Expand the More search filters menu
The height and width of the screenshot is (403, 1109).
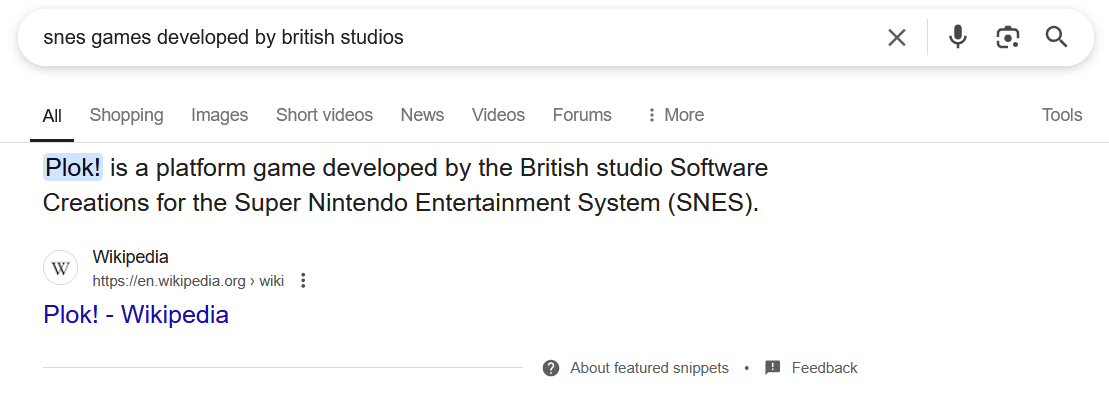675,115
